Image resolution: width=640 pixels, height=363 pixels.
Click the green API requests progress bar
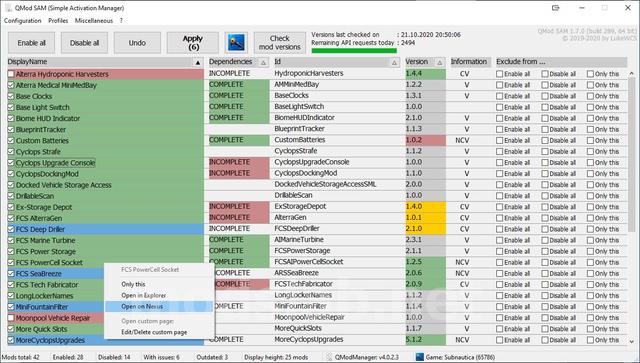[354, 51]
